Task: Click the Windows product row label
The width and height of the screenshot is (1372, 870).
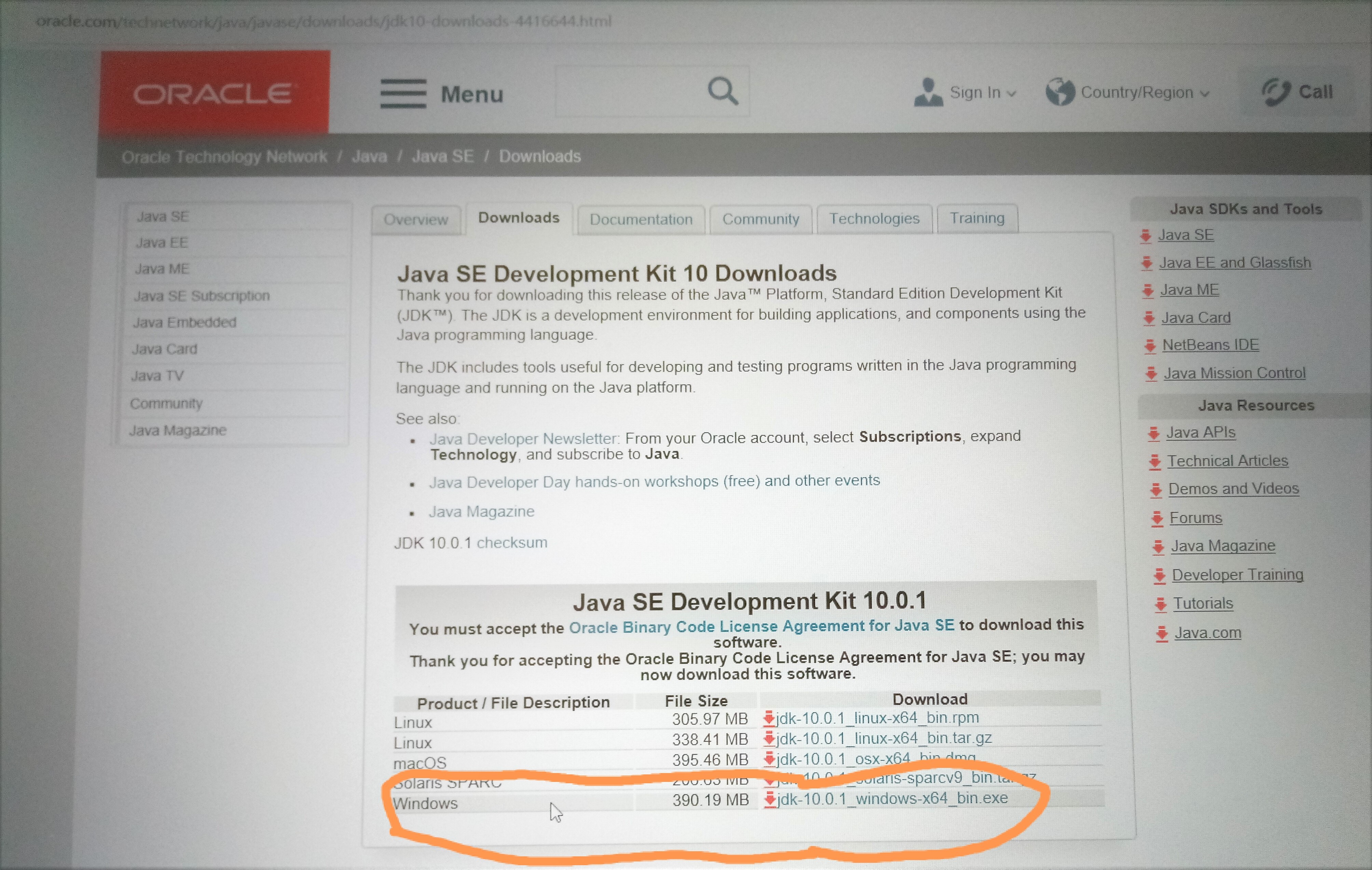Action: tap(425, 803)
